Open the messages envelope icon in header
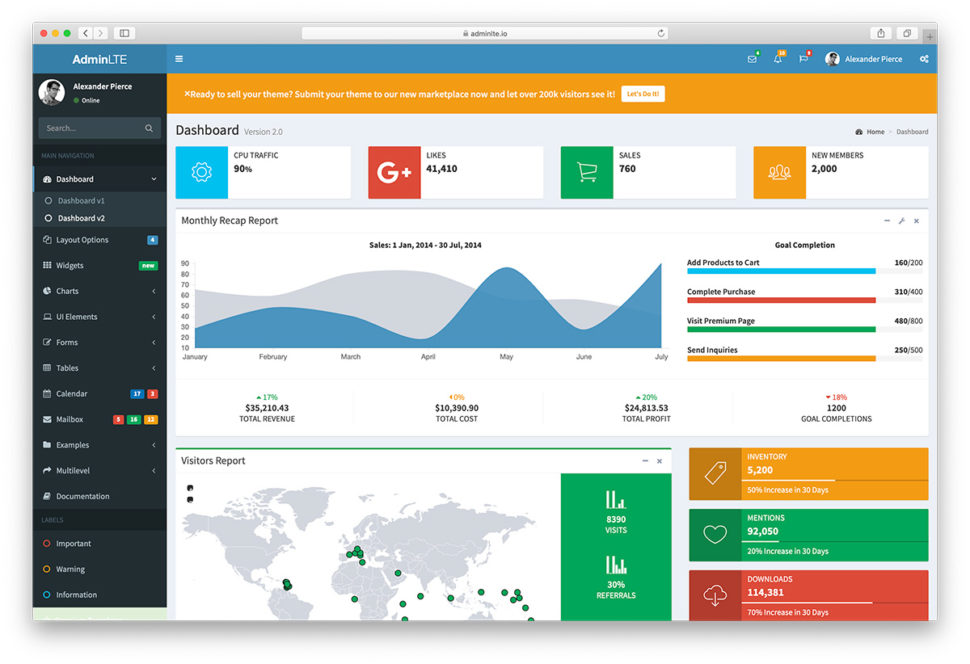This screenshot has height=664, width=970. tap(751, 59)
